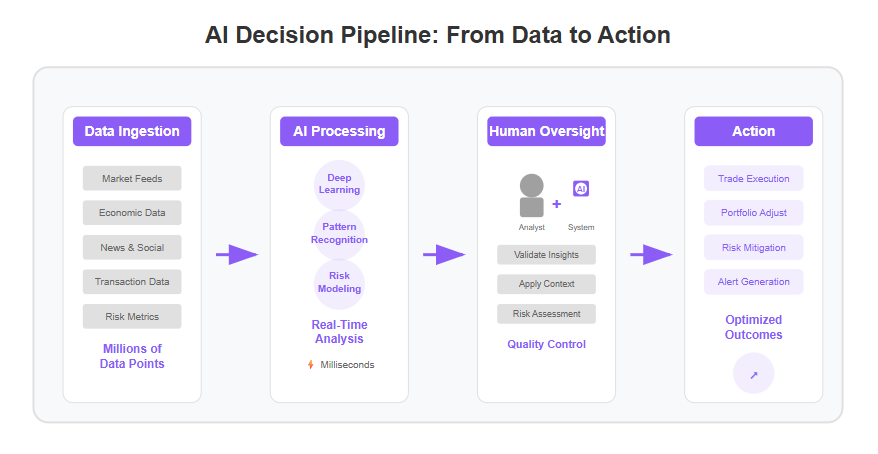Click the Human Oversight header
Image resolution: width=878 pixels, height=454 pixels.
click(547, 132)
